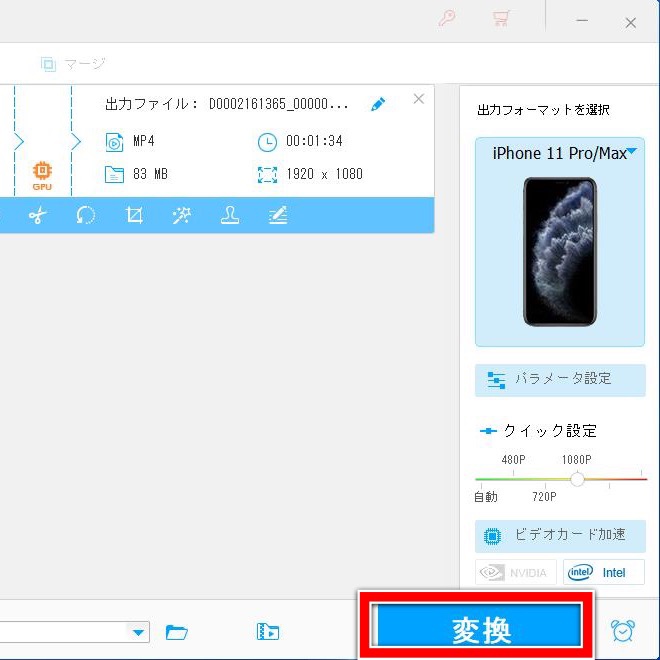Click the video clip list icon
Viewport: 660px width, 660px height.
(268, 632)
